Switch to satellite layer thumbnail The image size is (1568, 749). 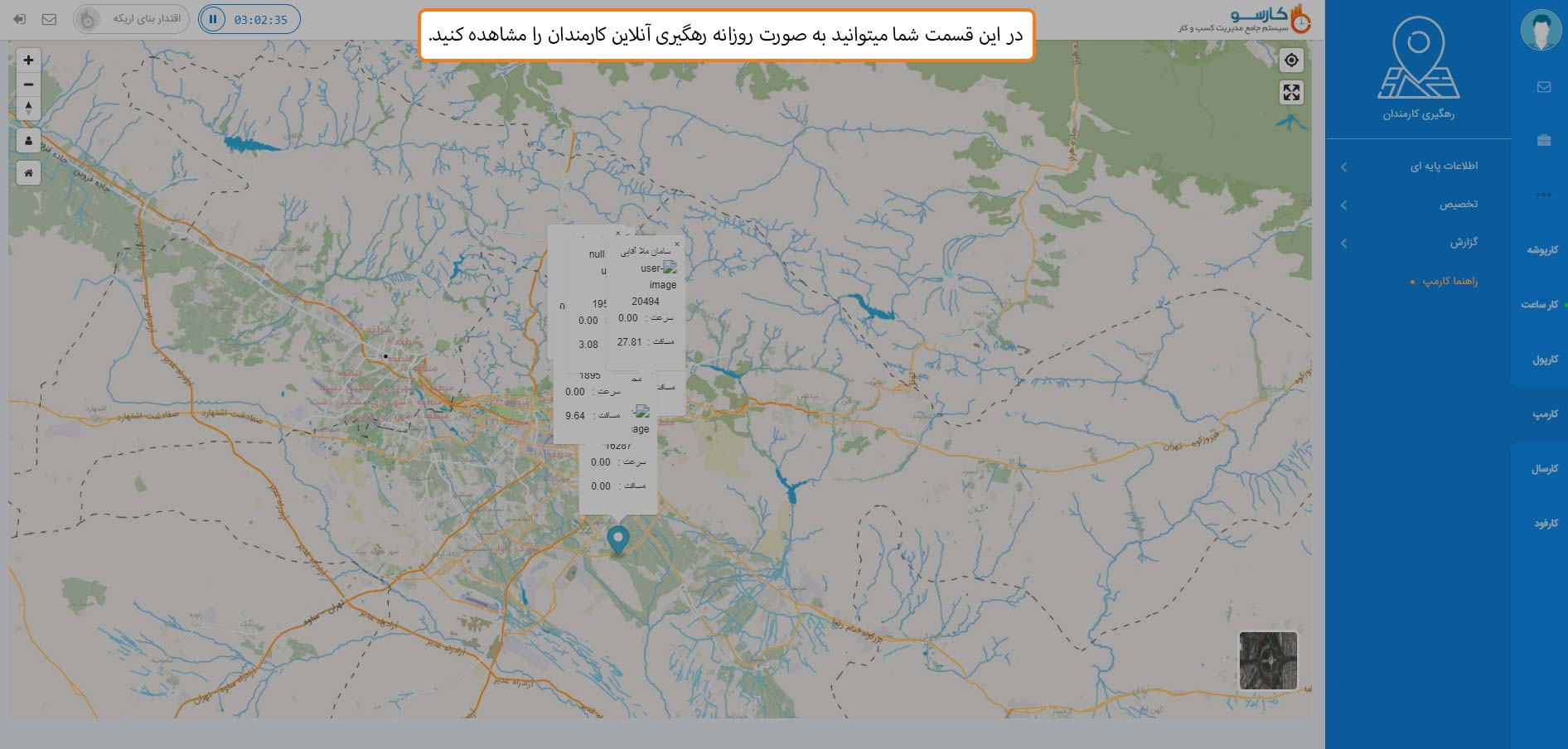[1267, 660]
